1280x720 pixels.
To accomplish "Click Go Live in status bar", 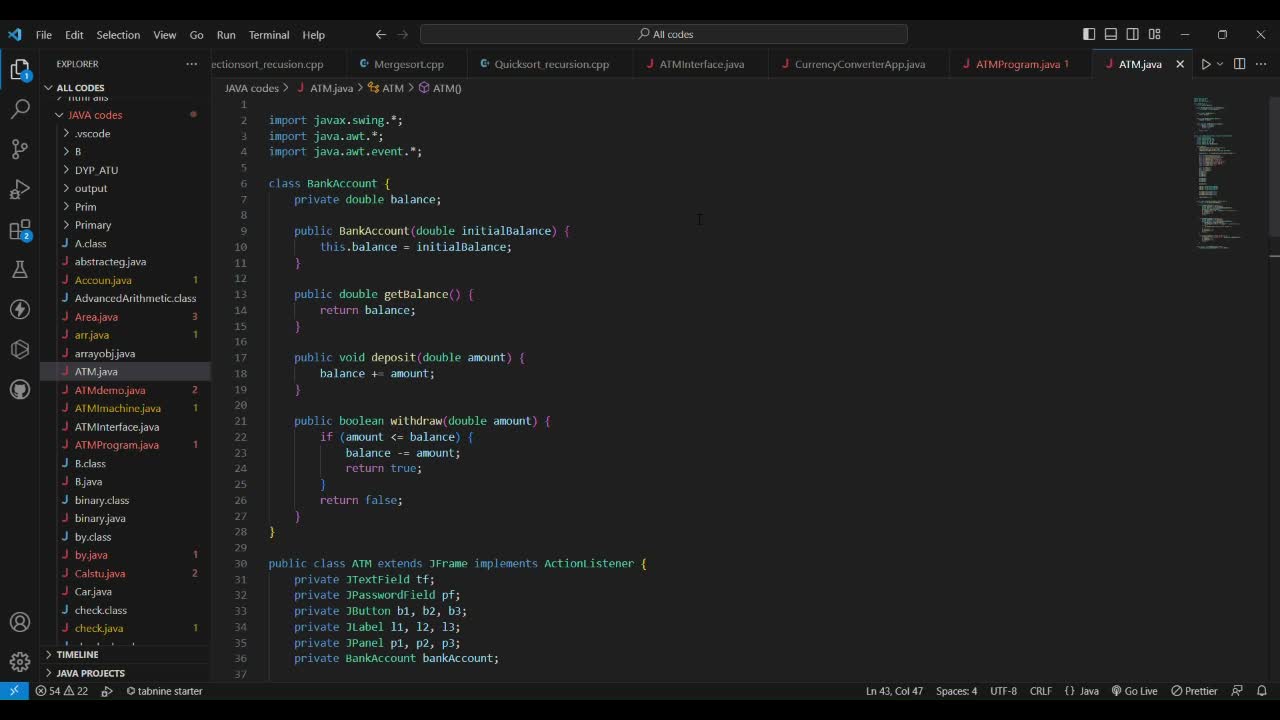I will pyautogui.click(x=1134, y=691).
